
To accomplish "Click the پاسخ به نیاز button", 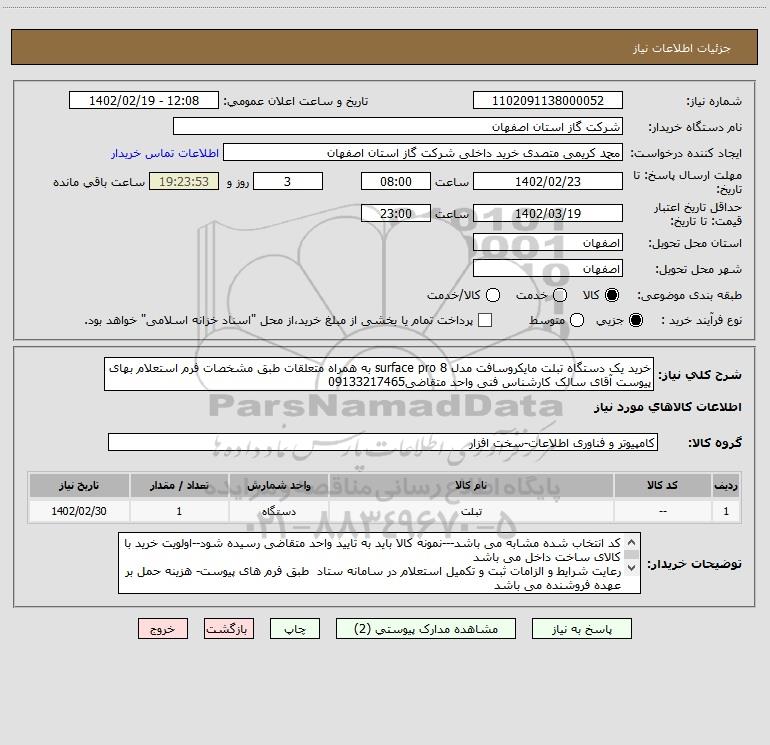I will (581, 629).
